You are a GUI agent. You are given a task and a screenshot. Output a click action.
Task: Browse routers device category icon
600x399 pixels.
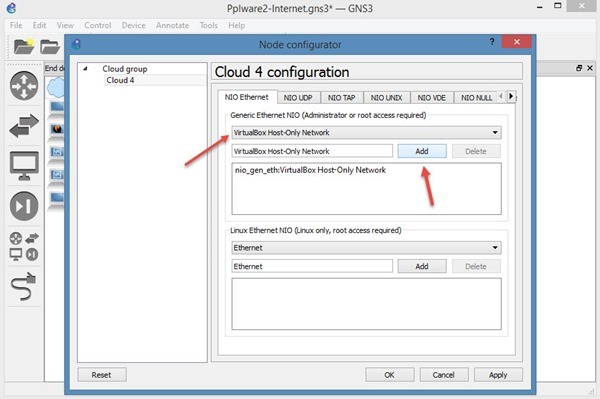(24, 86)
